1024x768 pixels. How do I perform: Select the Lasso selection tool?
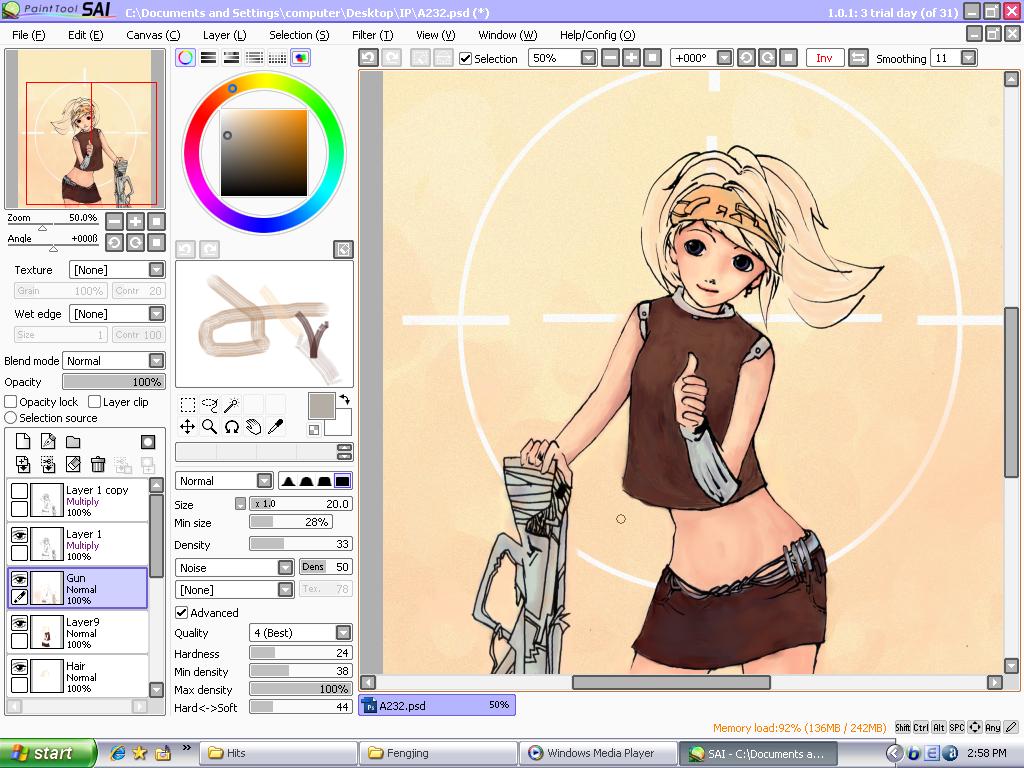tap(211, 405)
